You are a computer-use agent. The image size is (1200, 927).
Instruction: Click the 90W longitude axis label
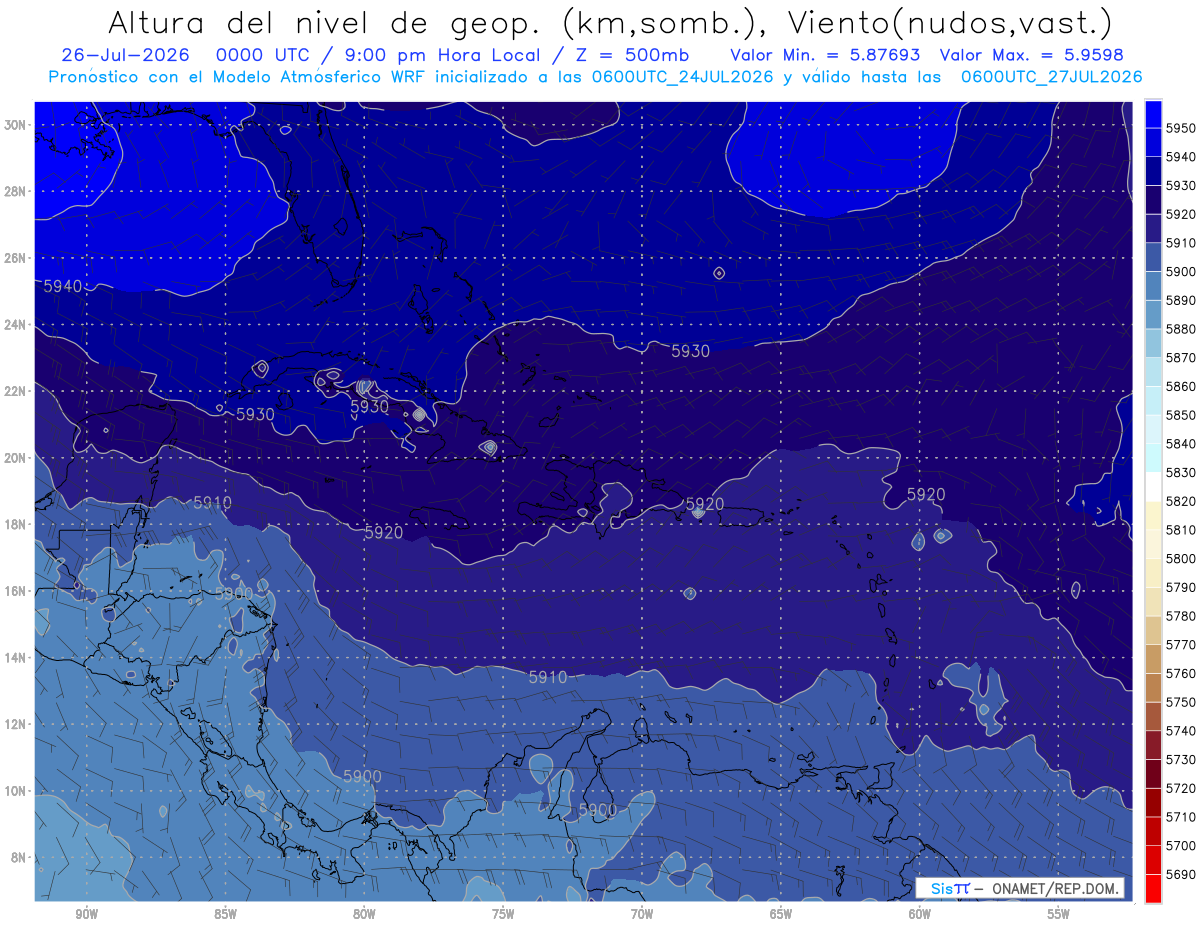click(x=86, y=914)
